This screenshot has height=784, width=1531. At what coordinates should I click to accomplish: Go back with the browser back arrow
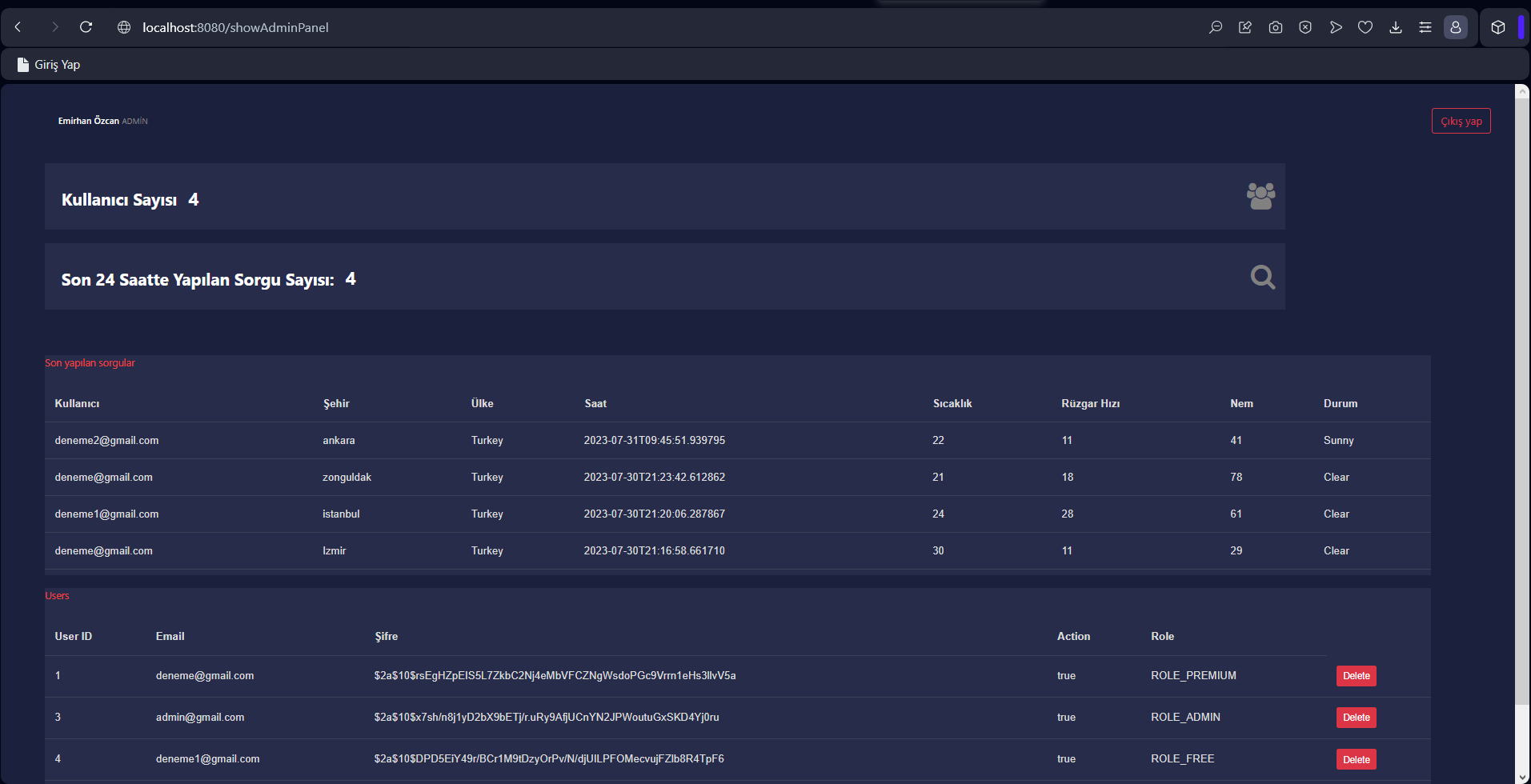(18, 27)
